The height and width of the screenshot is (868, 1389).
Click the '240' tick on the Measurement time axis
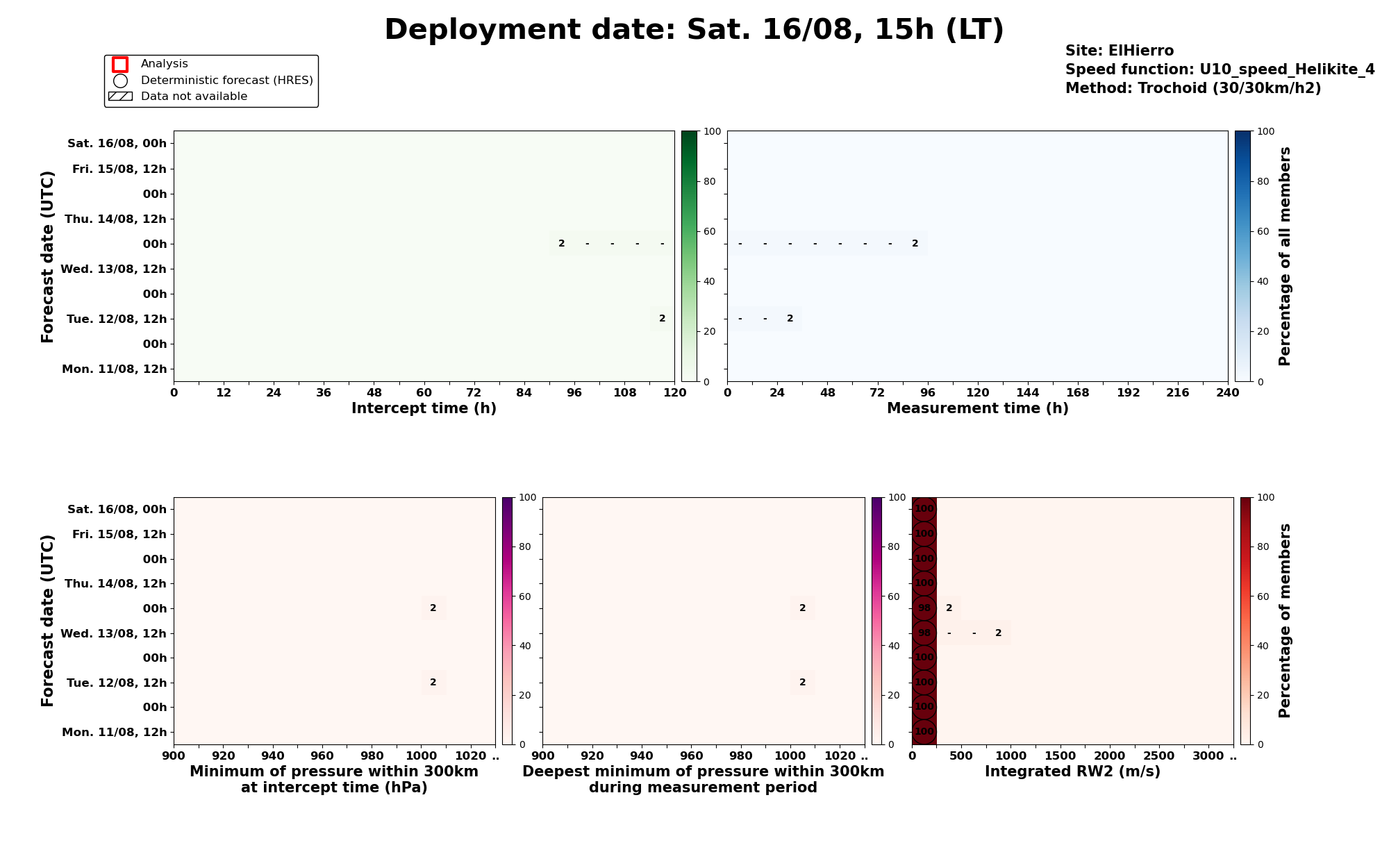(x=1228, y=392)
